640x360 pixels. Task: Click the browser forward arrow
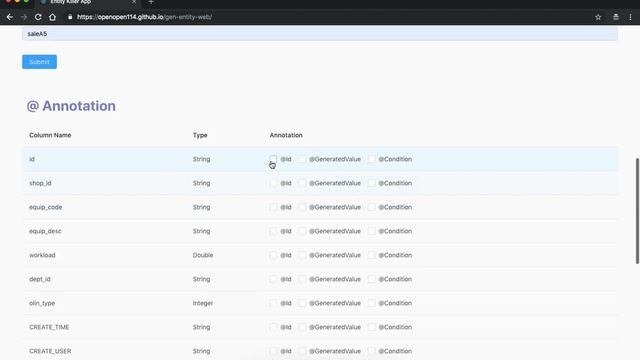coord(24,17)
